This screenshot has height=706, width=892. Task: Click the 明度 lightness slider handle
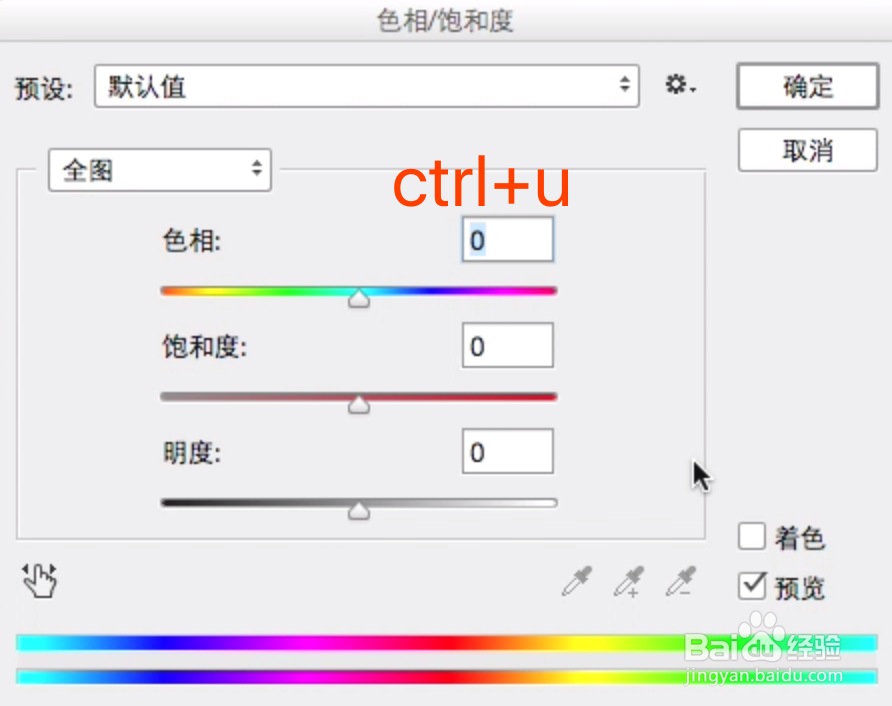359,511
